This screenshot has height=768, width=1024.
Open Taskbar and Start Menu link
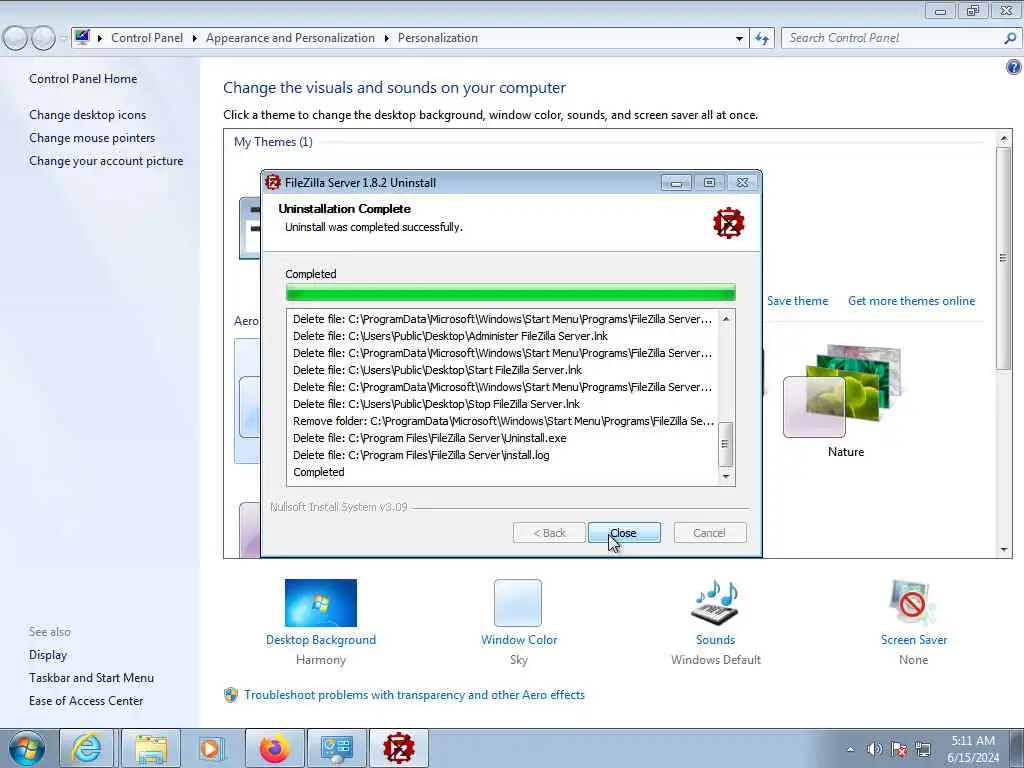pos(91,678)
